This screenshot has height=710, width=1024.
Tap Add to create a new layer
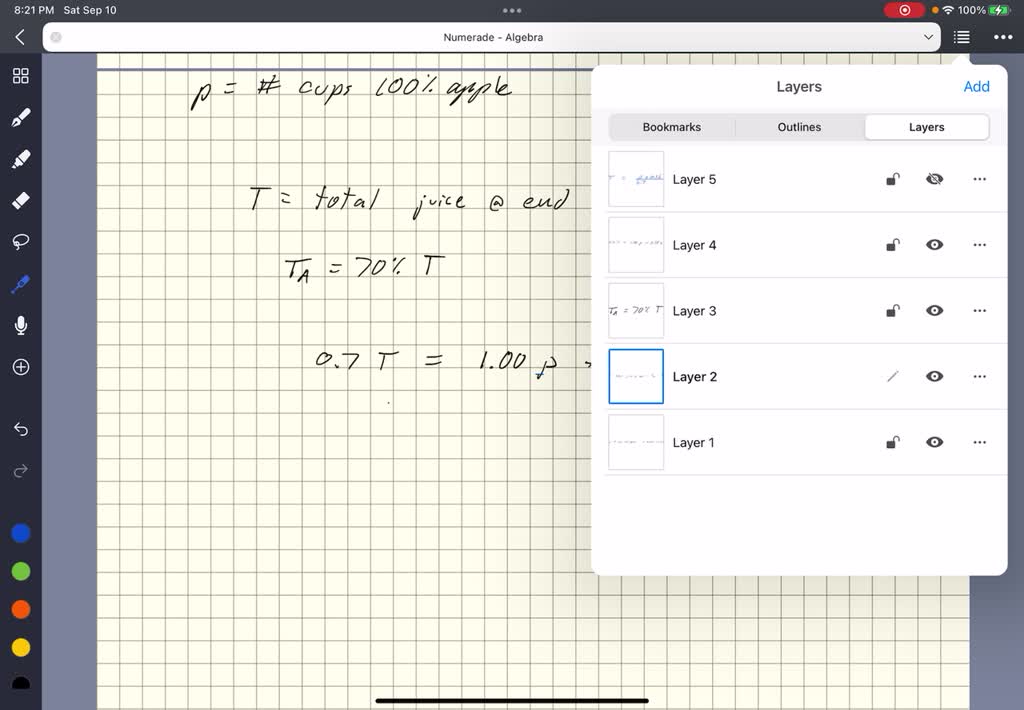pyautogui.click(x=976, y=86)
